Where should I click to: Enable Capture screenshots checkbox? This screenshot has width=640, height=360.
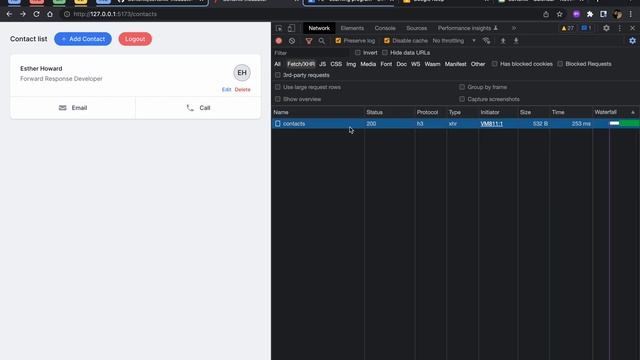click(462, 99)
